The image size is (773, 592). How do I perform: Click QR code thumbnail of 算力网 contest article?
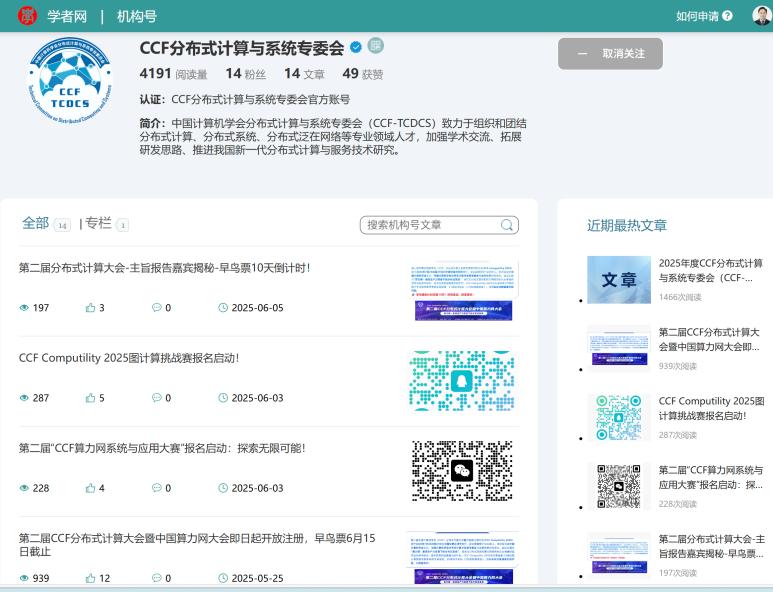point(462,470)
